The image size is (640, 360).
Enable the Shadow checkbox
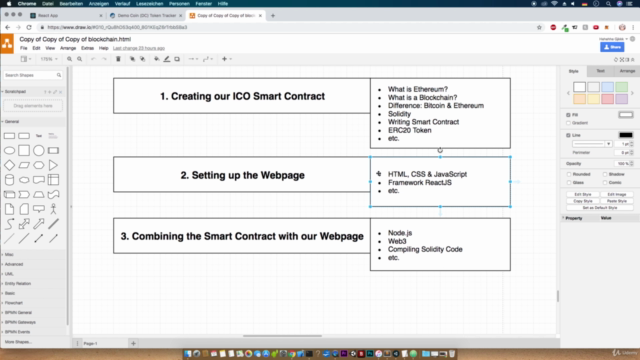tap(605, 174)
